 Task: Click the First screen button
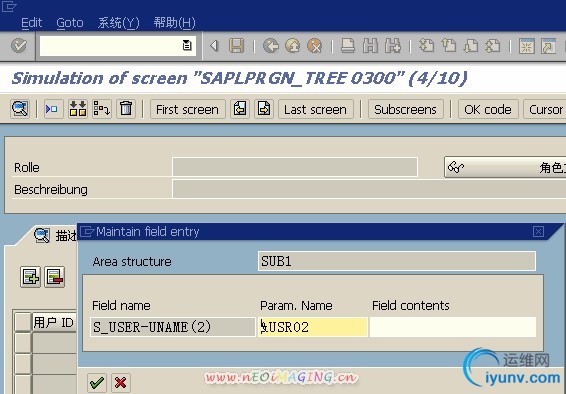tap(187, 109)
